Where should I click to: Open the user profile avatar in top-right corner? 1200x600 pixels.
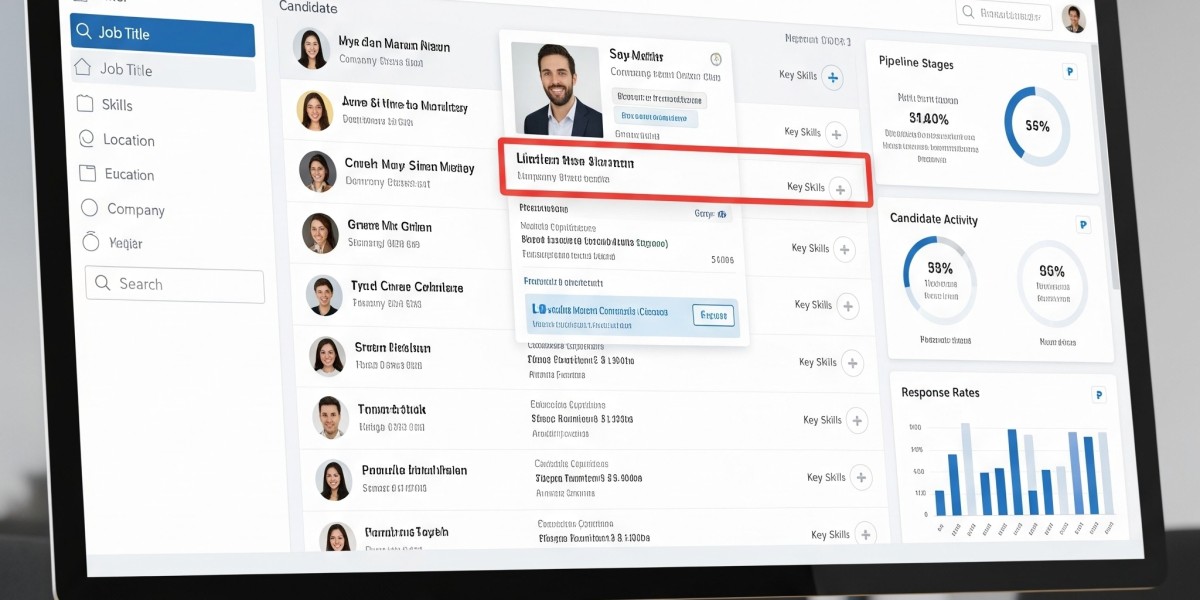pyautogui.click(x=1074, y=18)
